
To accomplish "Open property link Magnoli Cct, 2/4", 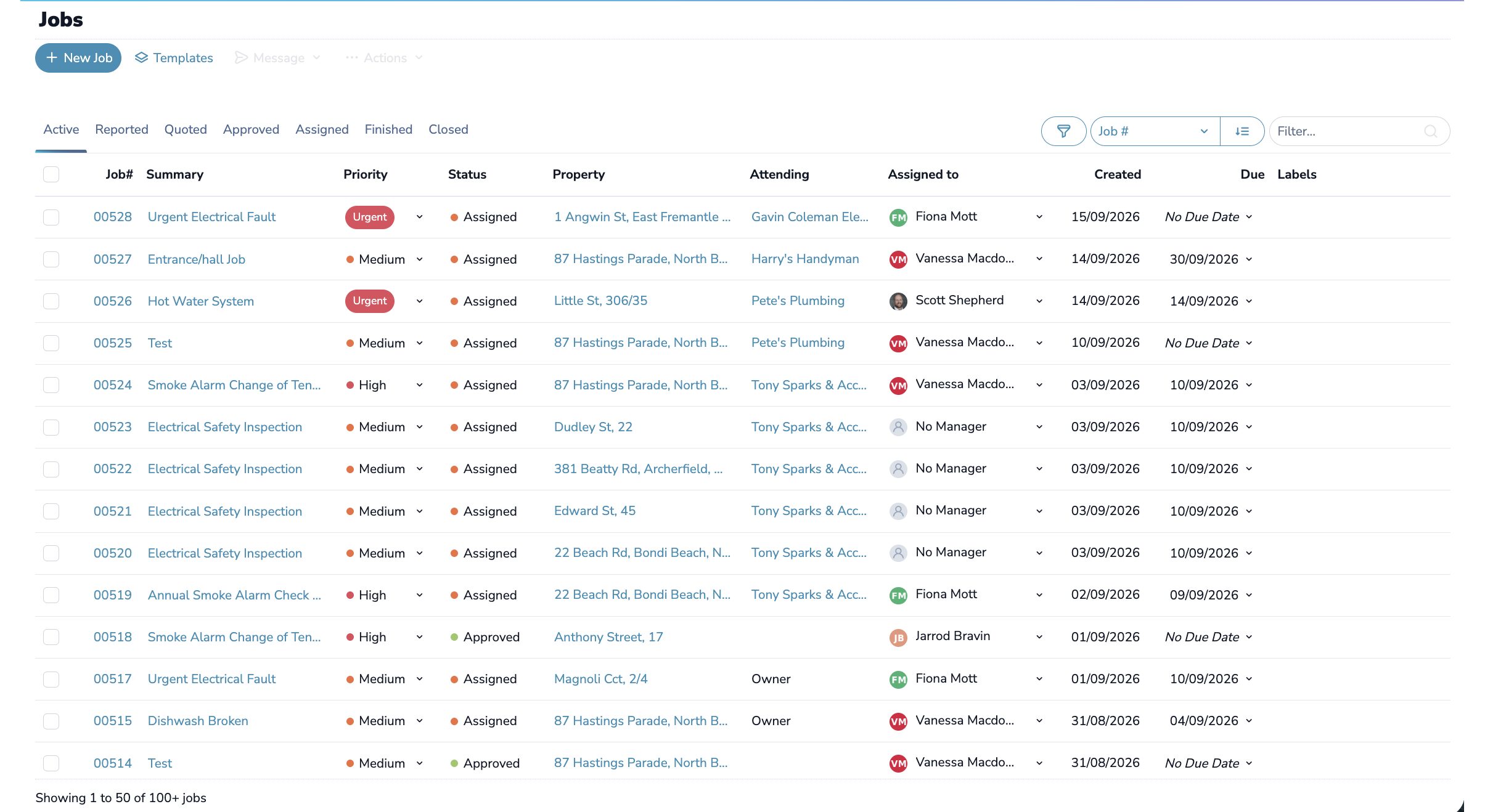I will (600, 679).
